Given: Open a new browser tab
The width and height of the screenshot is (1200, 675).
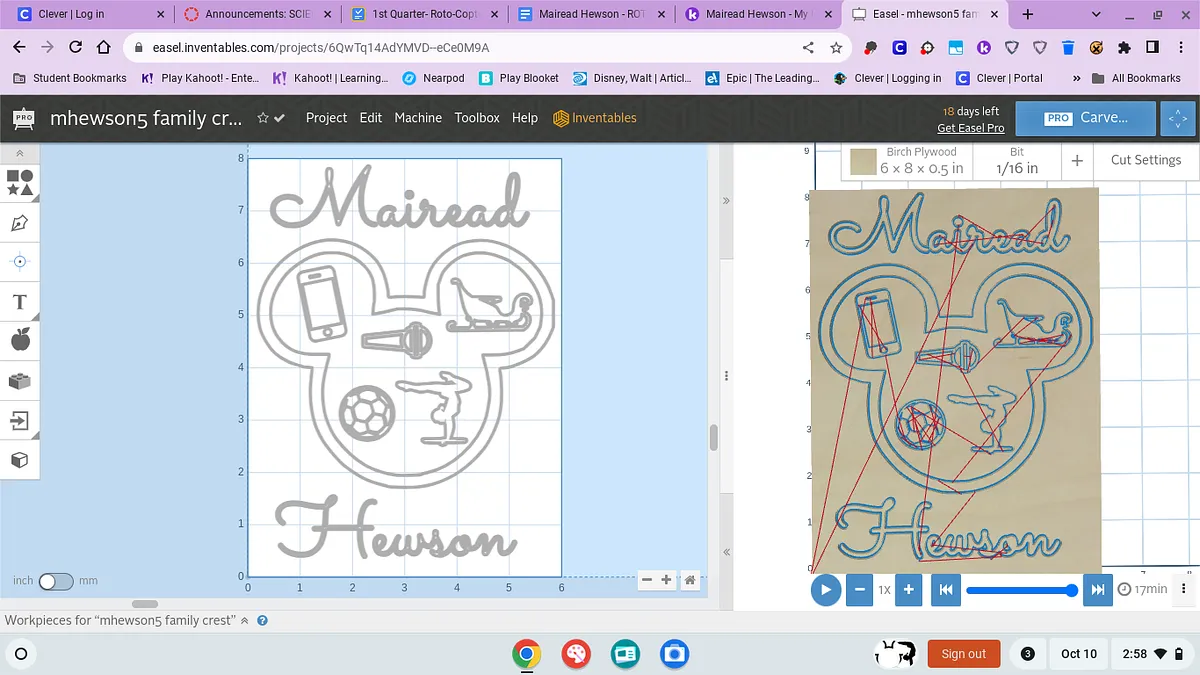Looking at the screenshot, I should 1028,14.
